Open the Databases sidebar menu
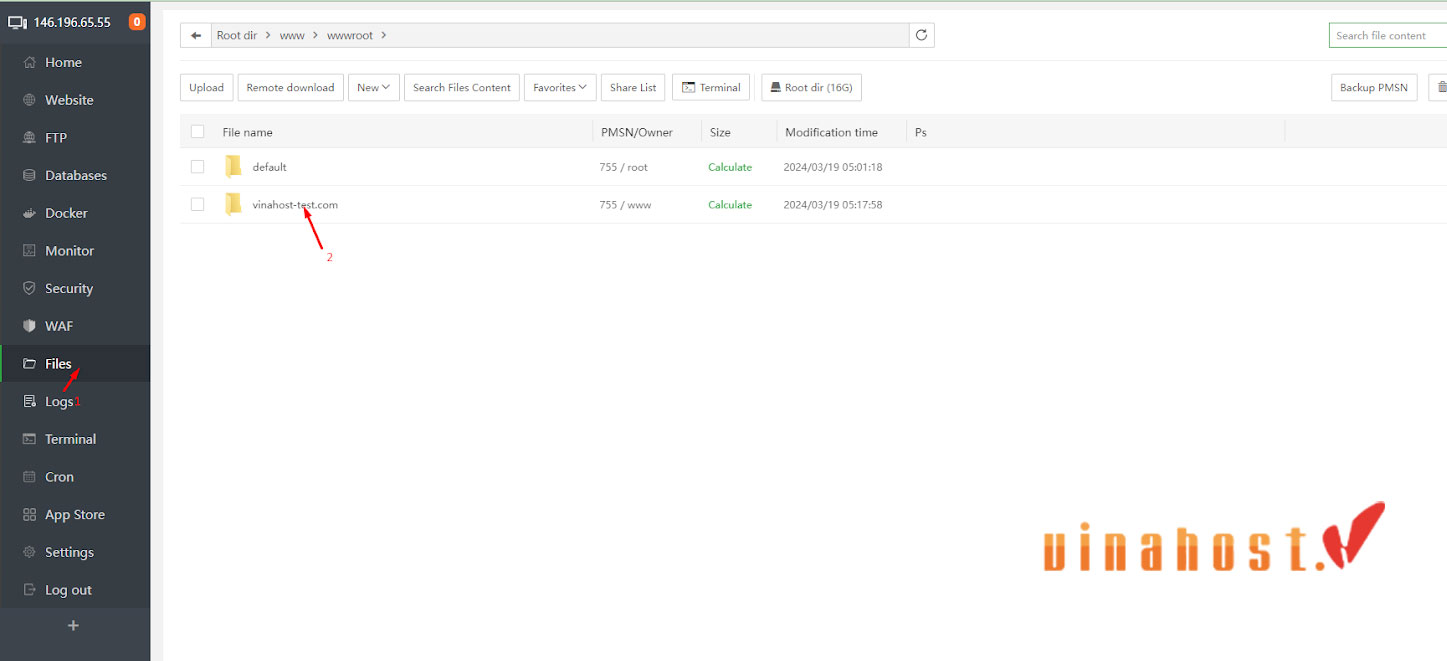Image resolution: width=1447 pixels, height=661 pixels. pos(75,176)
